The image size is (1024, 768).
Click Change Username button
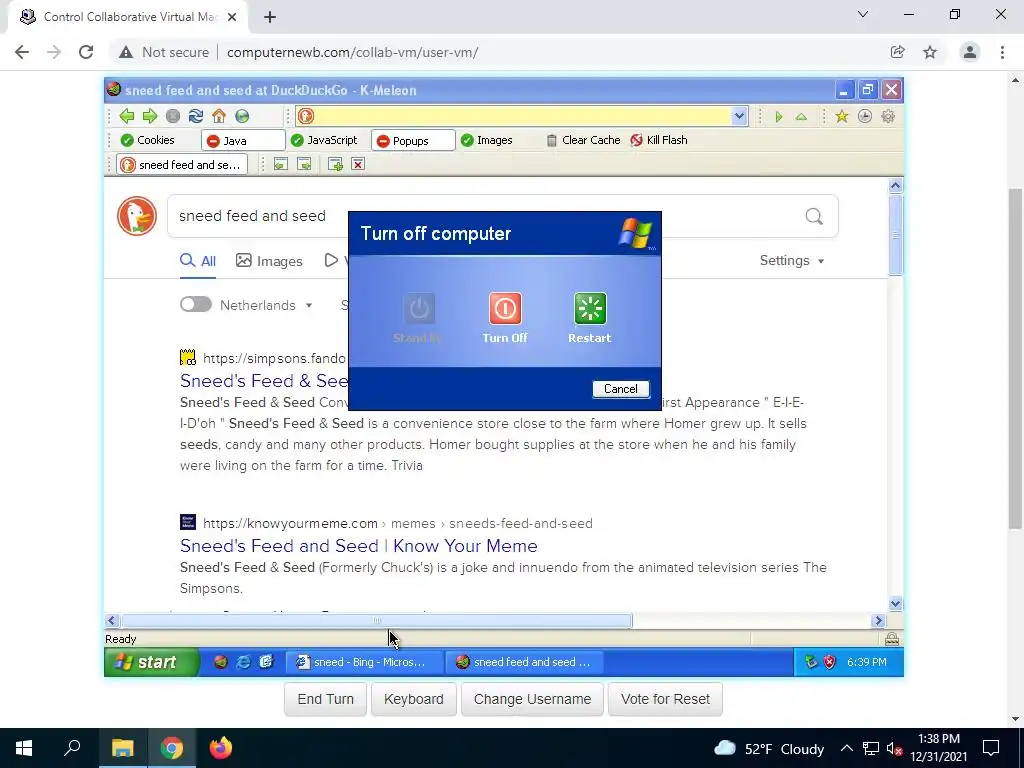[532, 699]
